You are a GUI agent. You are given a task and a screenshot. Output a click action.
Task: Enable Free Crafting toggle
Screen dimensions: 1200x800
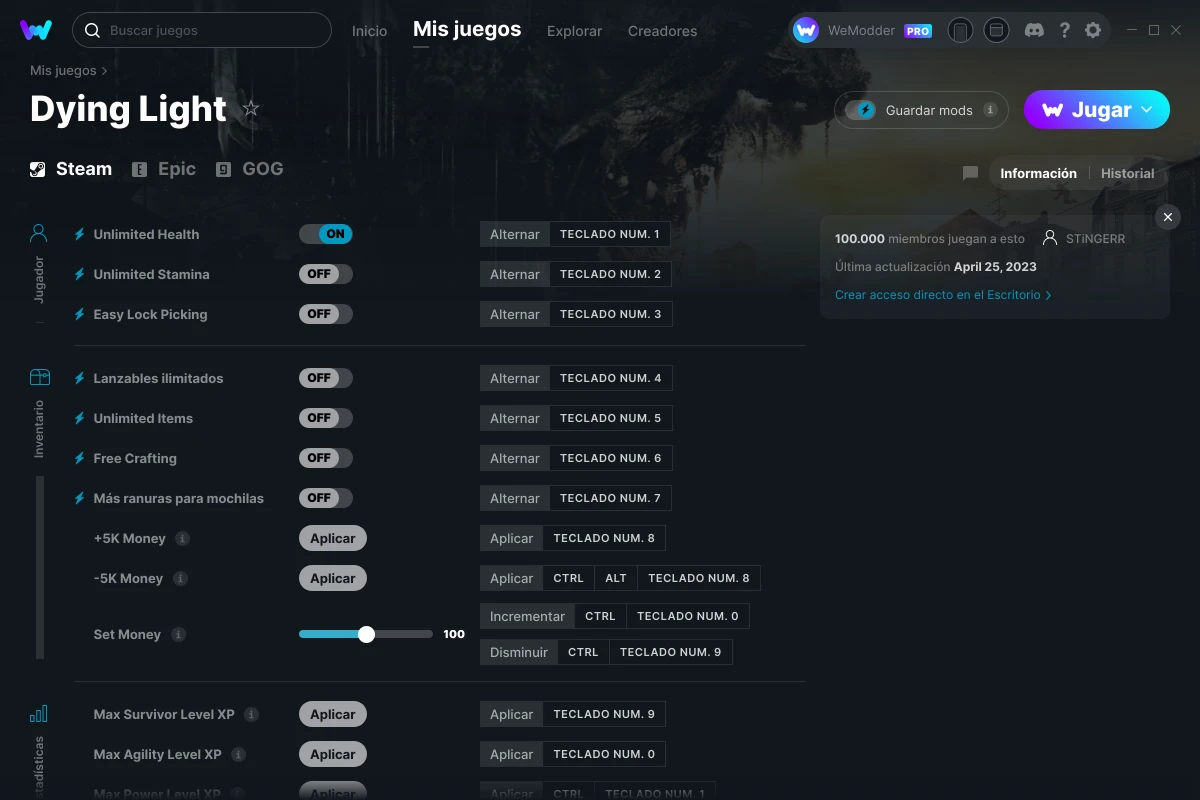click(326, 458)
